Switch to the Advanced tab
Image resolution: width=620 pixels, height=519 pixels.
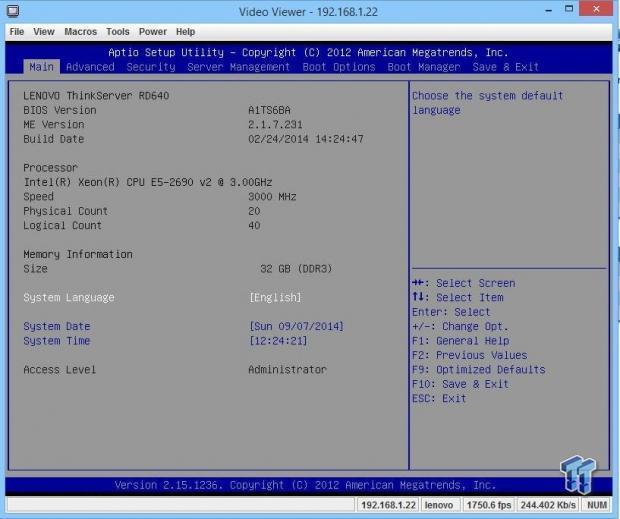(90, 67)
